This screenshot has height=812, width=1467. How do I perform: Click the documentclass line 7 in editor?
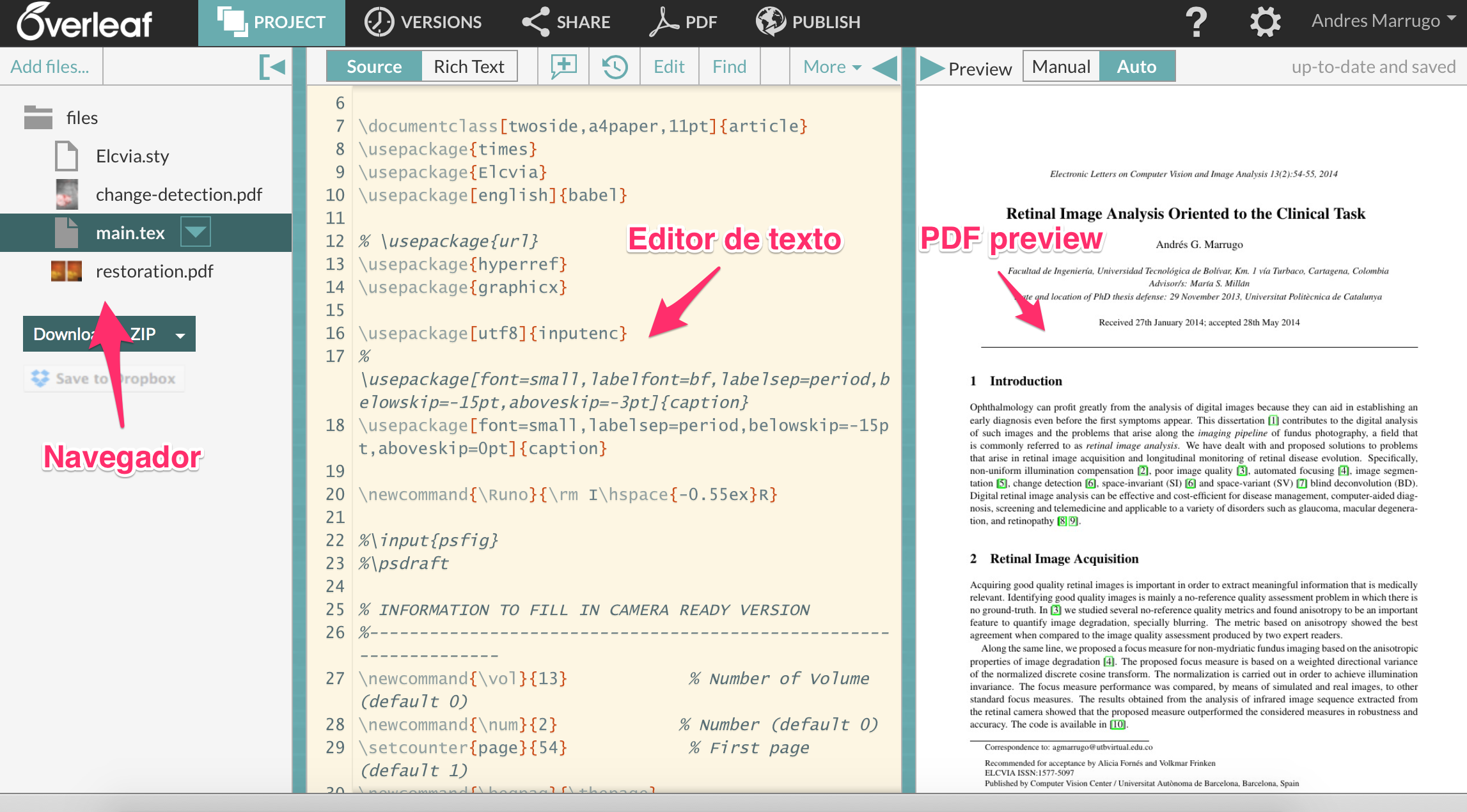click(x=583, y=126)
